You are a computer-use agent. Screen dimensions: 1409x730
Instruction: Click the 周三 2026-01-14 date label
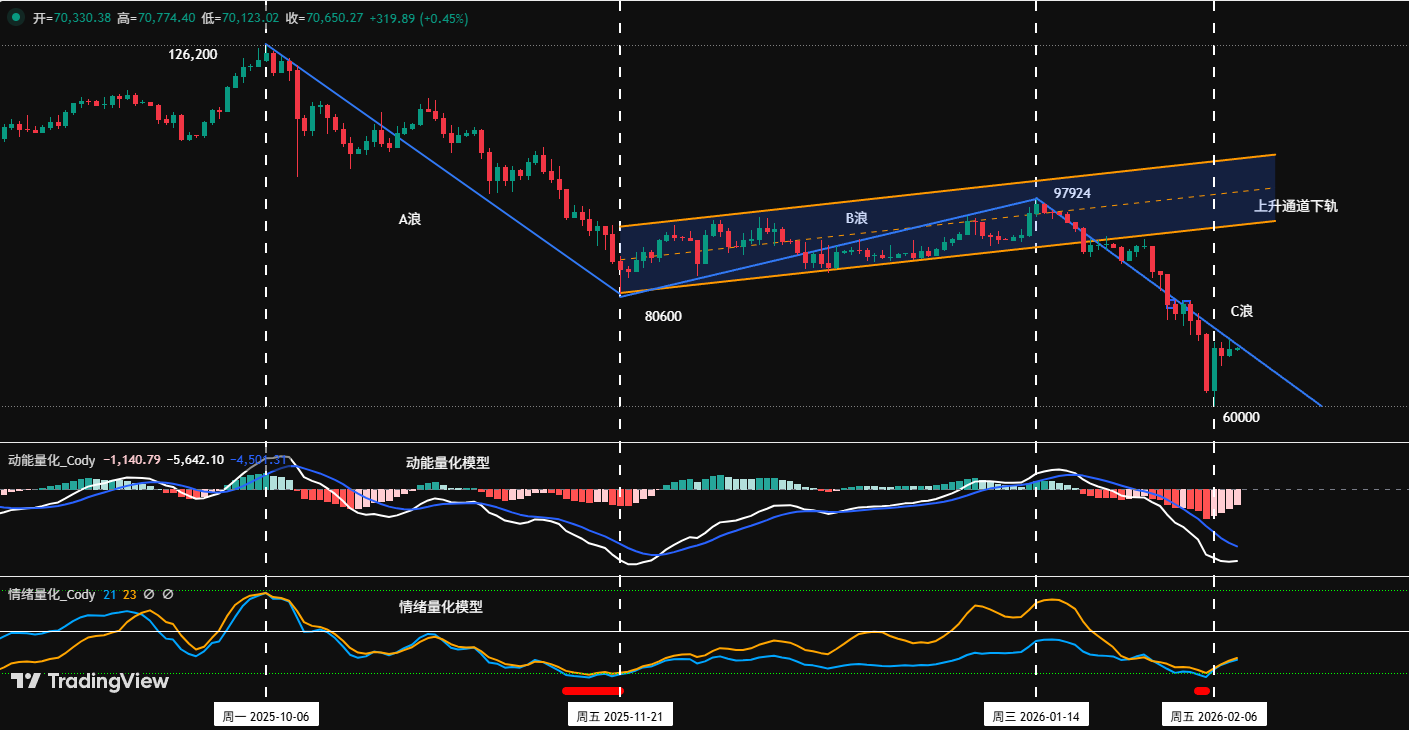[1035, 716]
